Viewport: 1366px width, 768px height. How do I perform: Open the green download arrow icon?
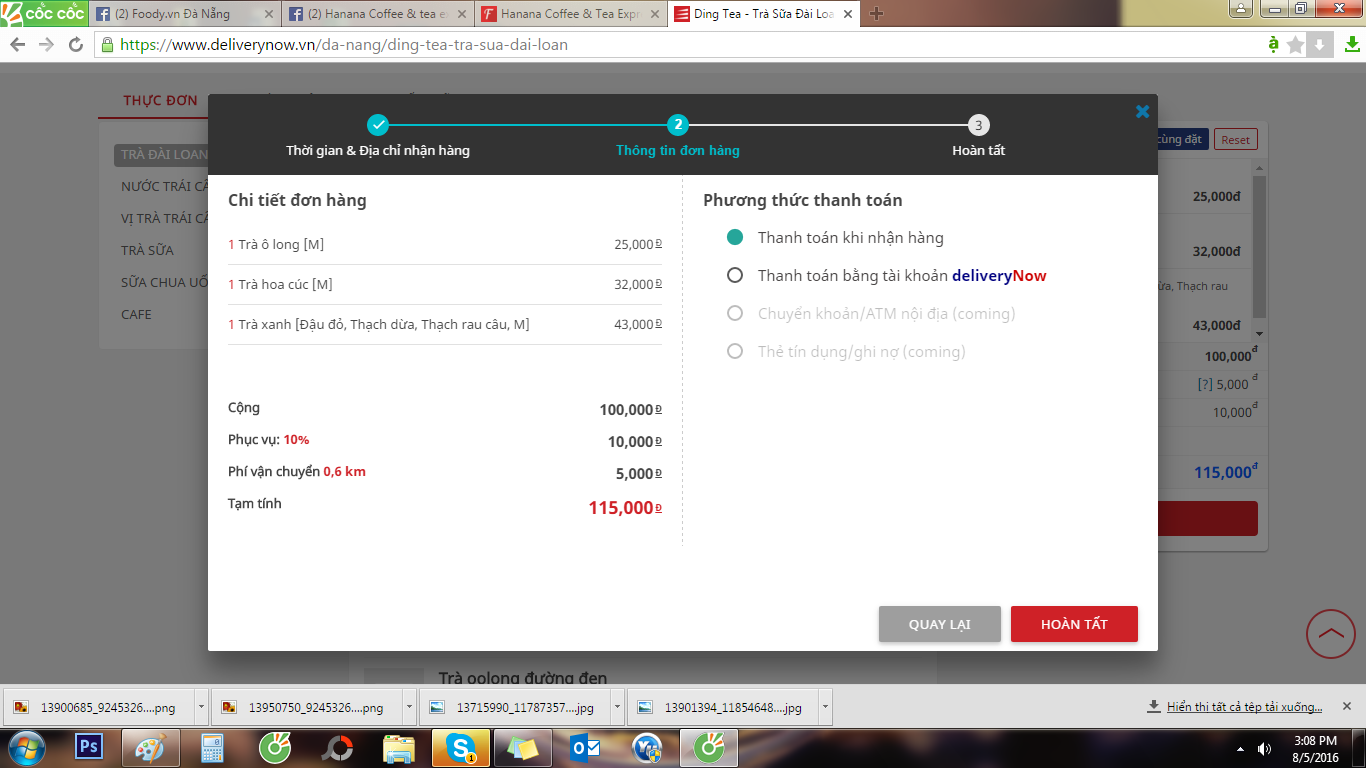pyautogui.click(x=1351, y=45)
